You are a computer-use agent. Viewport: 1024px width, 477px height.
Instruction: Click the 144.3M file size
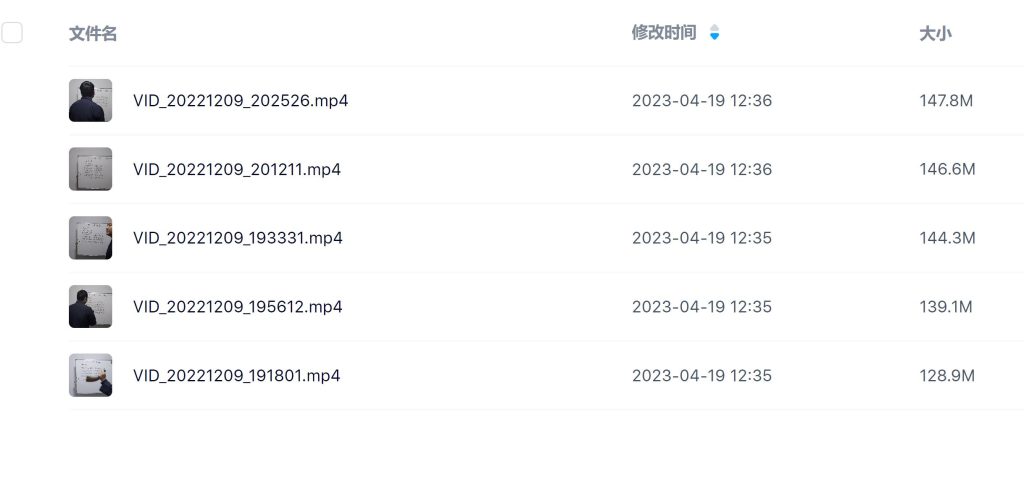pos(947,238)
